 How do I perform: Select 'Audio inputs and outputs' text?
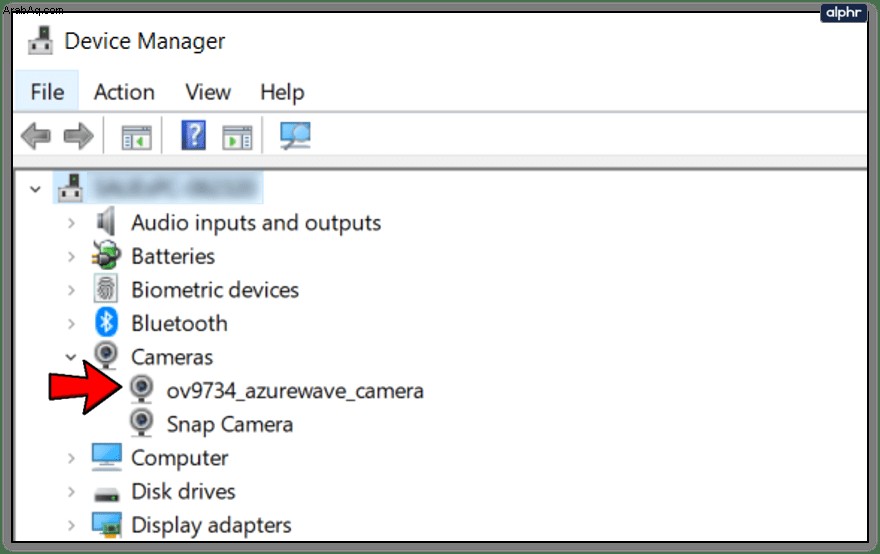coord(256,223)
